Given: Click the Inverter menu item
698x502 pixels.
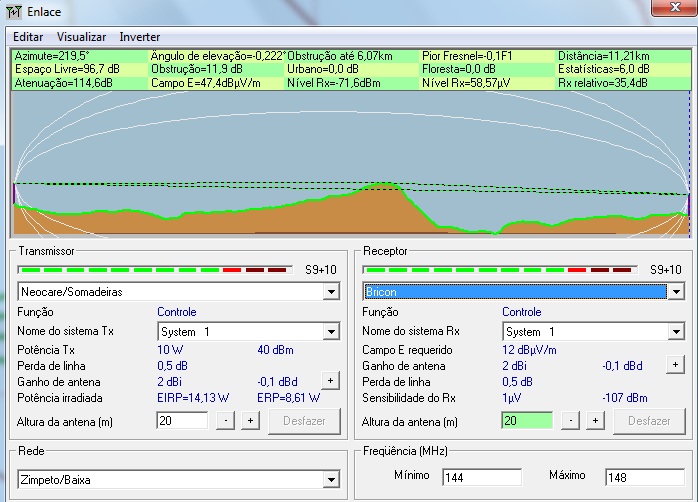Looking at the screenshot, I should click(139, 37).
